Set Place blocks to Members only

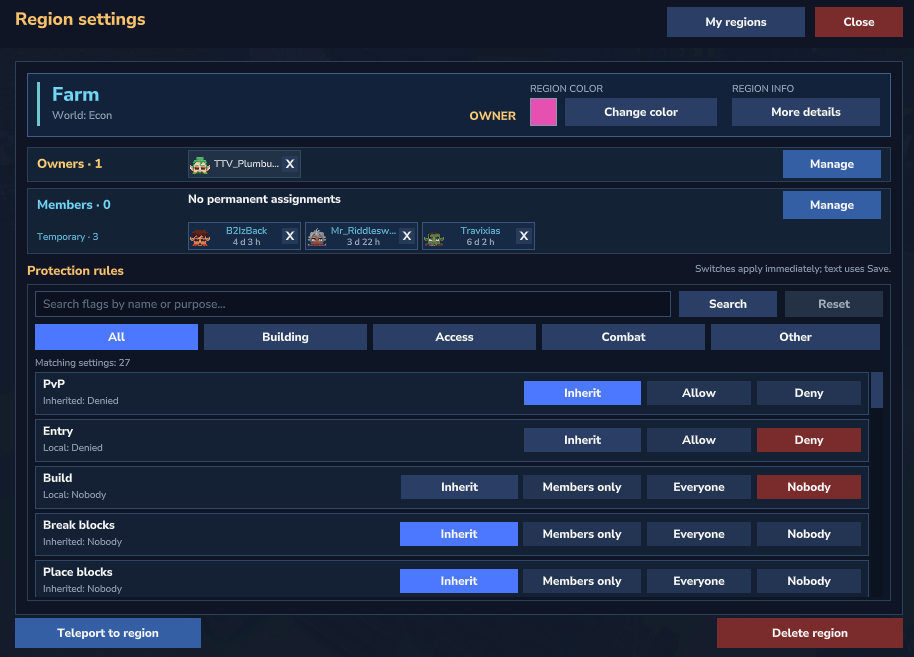pos(582,581)
